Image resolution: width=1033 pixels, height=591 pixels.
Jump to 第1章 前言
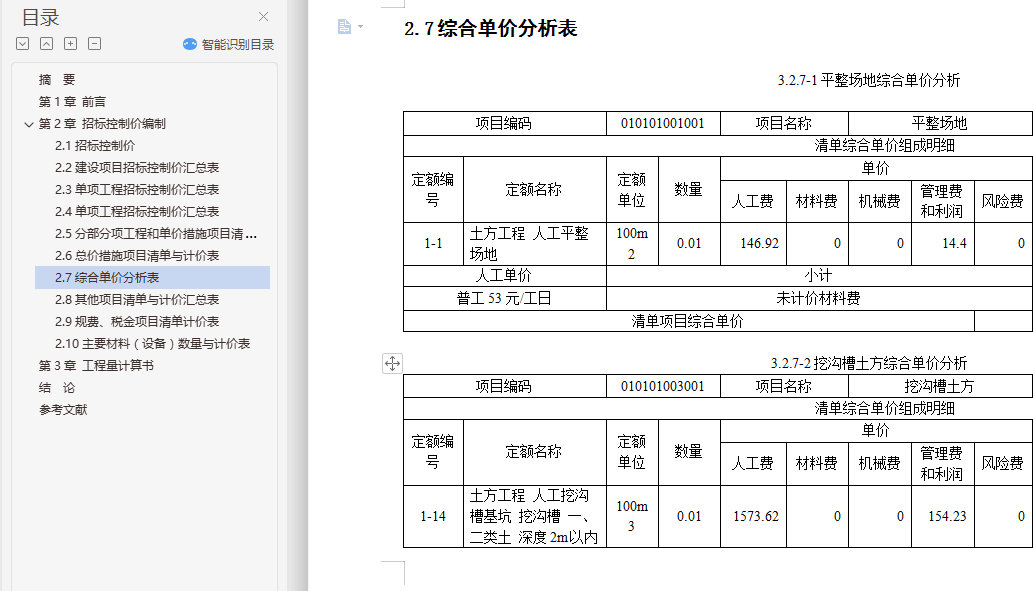pyautogui.click(x=72, y=101)
